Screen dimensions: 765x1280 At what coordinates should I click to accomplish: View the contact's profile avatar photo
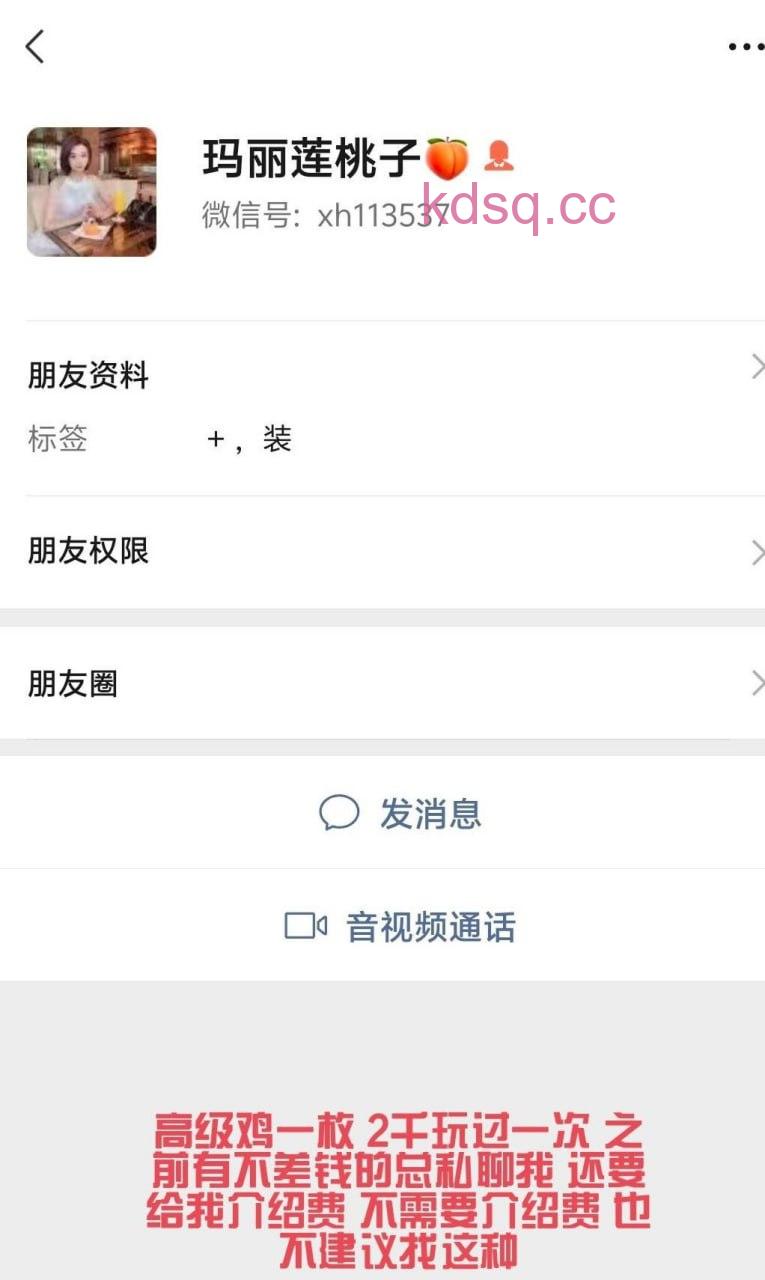tap(91, 191)
